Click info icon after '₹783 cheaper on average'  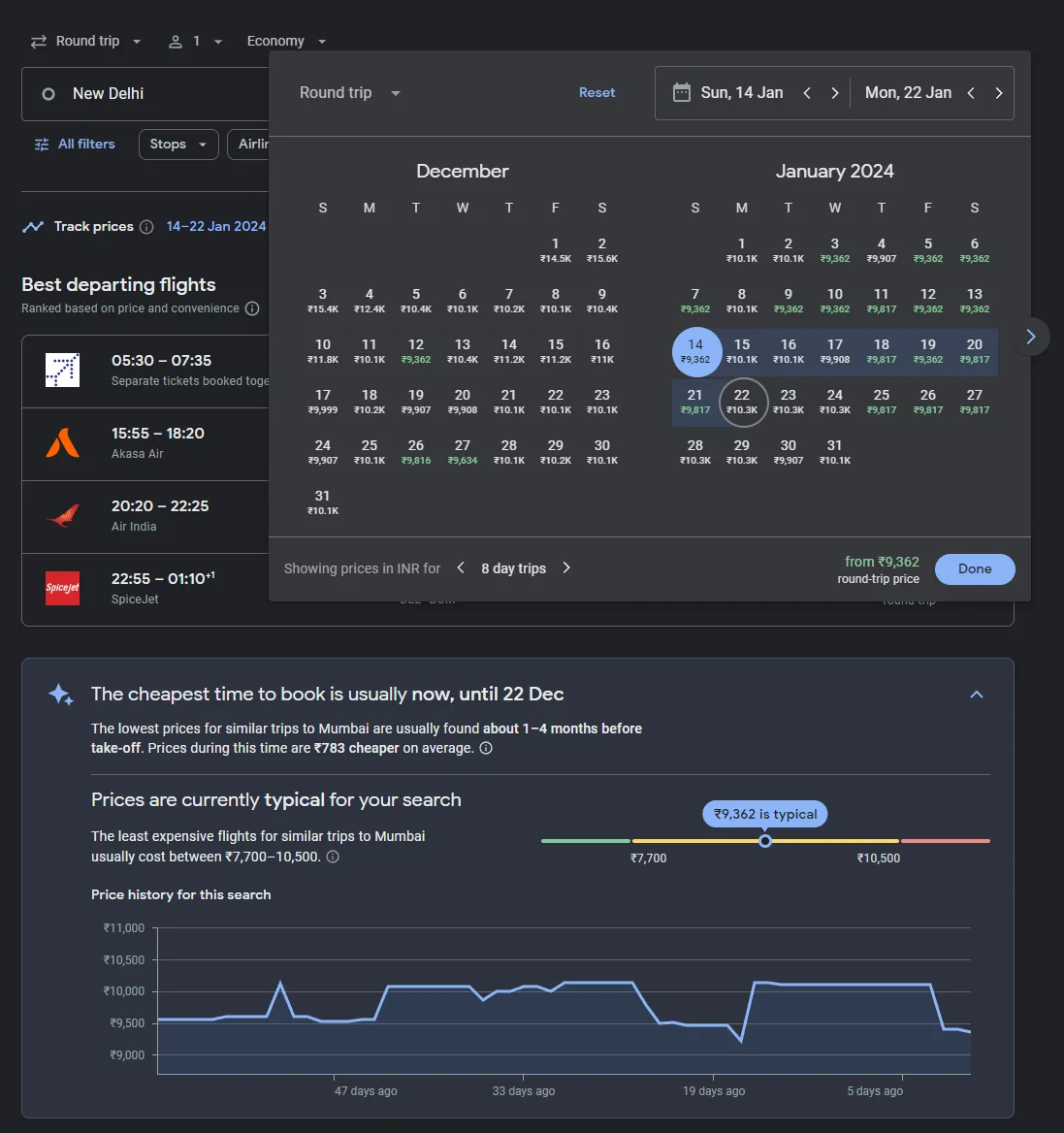pyautogui.click(x=486, y=748)
